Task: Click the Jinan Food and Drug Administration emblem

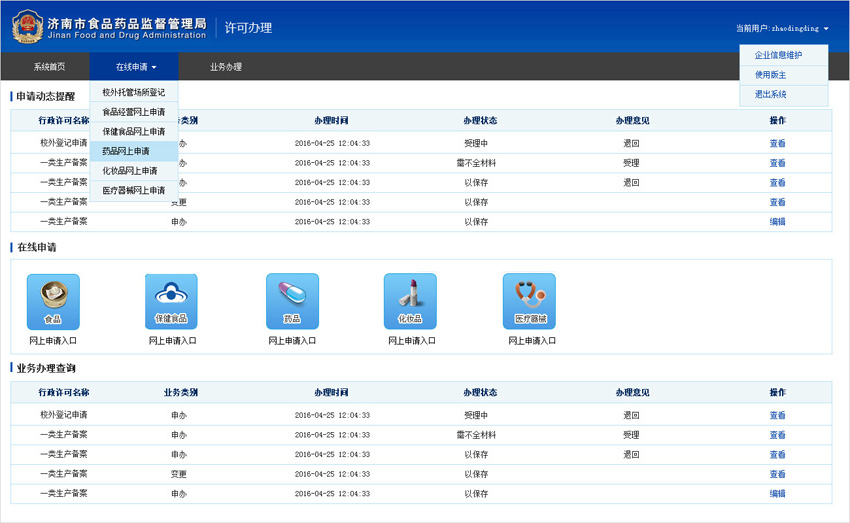Action: pos(27,27)
